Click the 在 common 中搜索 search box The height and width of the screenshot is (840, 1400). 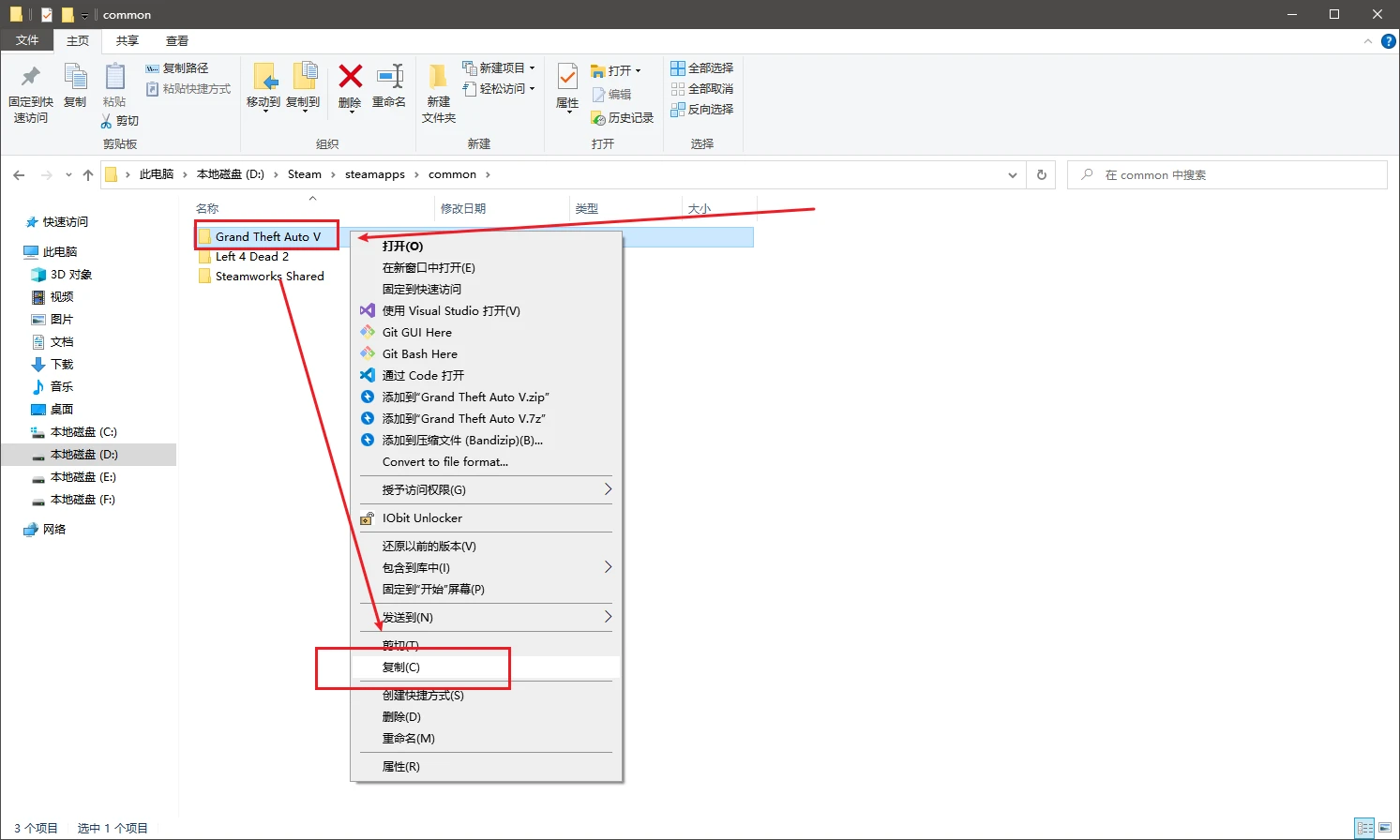(1227, 175)
